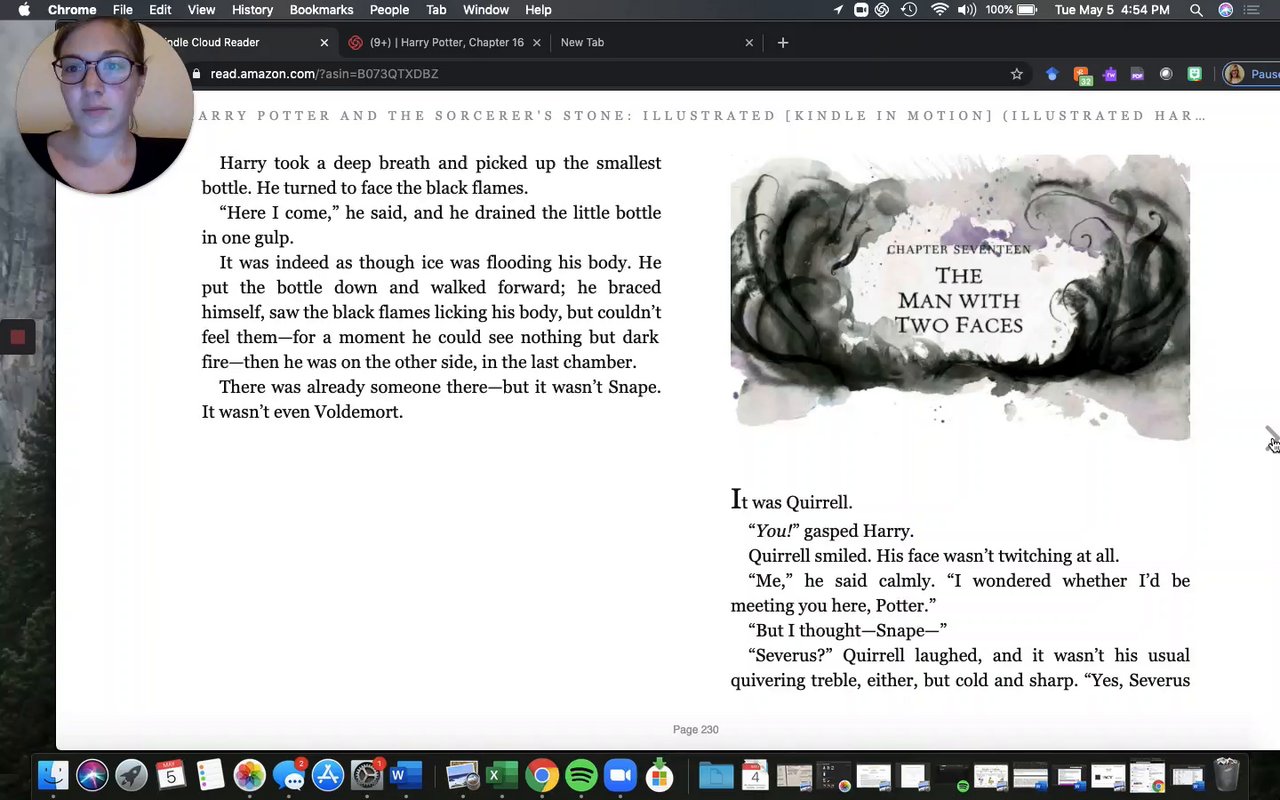
Task: Click the red stop recording square
Action: coord(17,337)
